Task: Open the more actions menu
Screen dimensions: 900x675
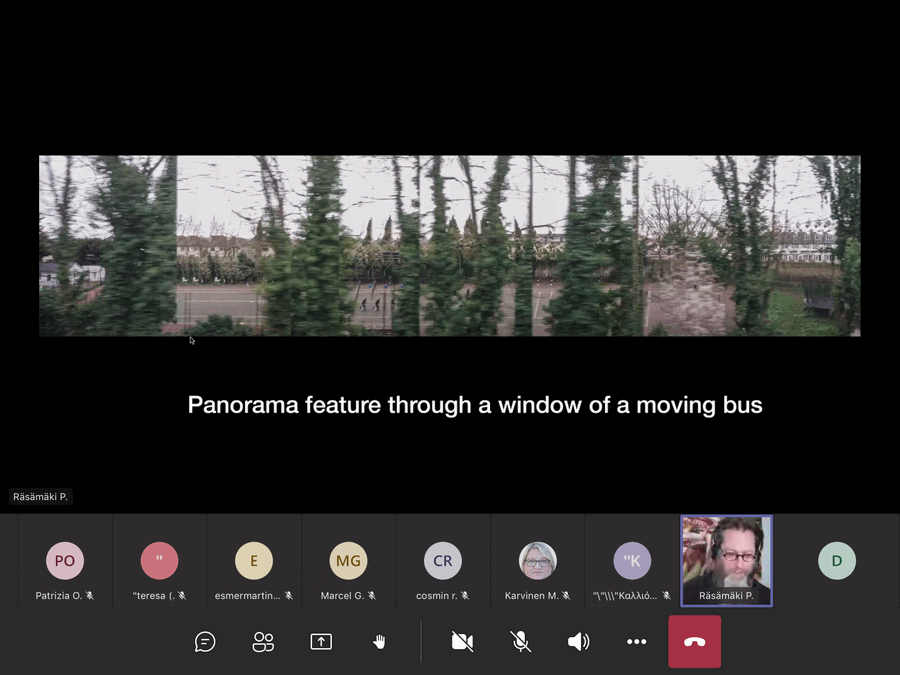Action: pyautogui.click(x=636, y=642)
